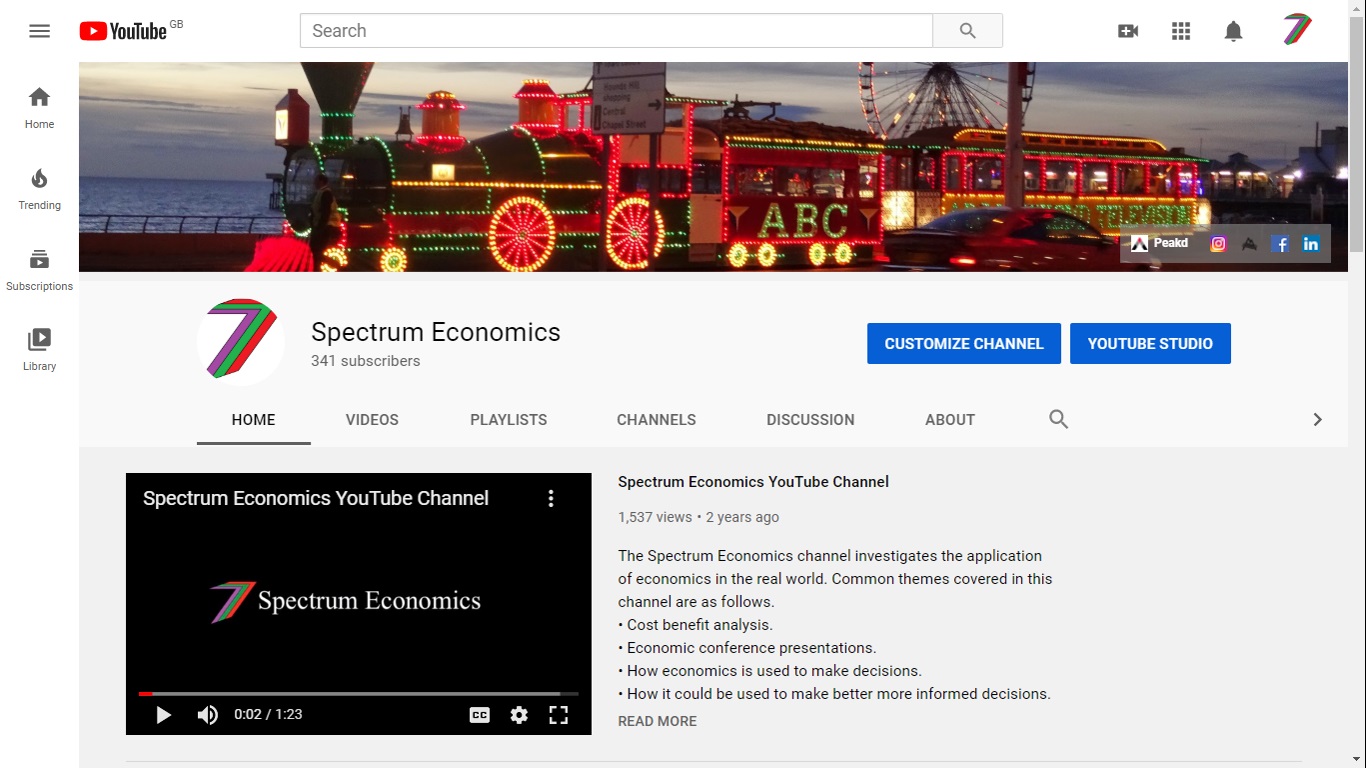Viewport: 1366px width, 768px height.
Task: Click the Cost benefit analysis bullet
Action: point(695,625)
